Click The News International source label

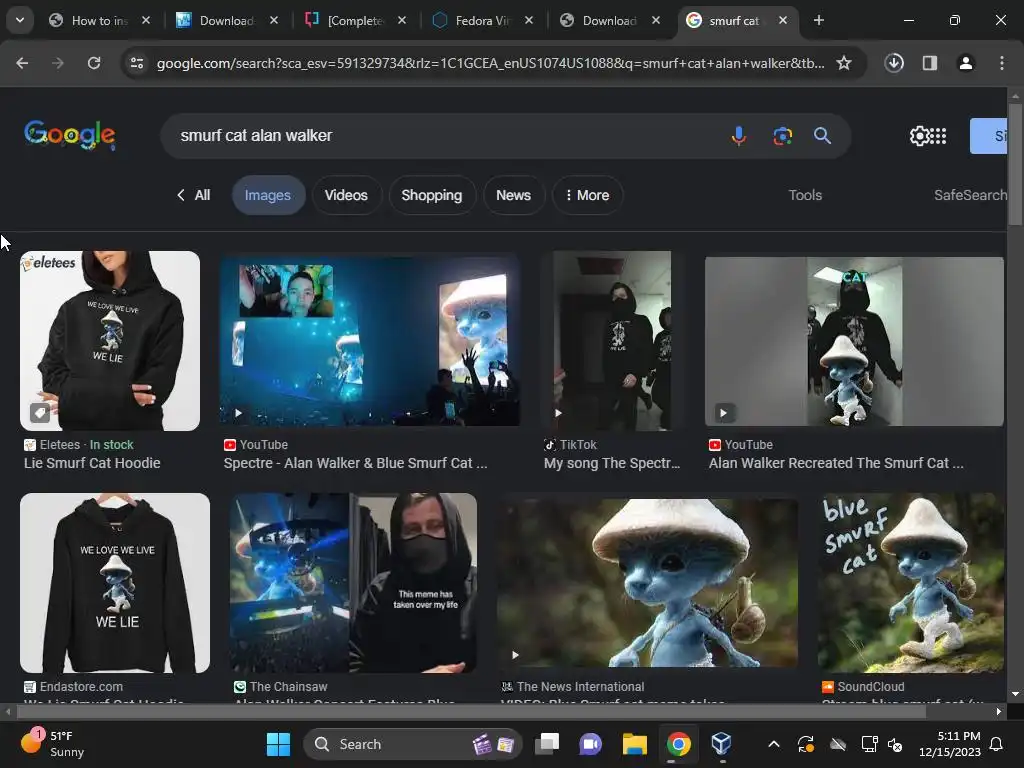(580, 686)
